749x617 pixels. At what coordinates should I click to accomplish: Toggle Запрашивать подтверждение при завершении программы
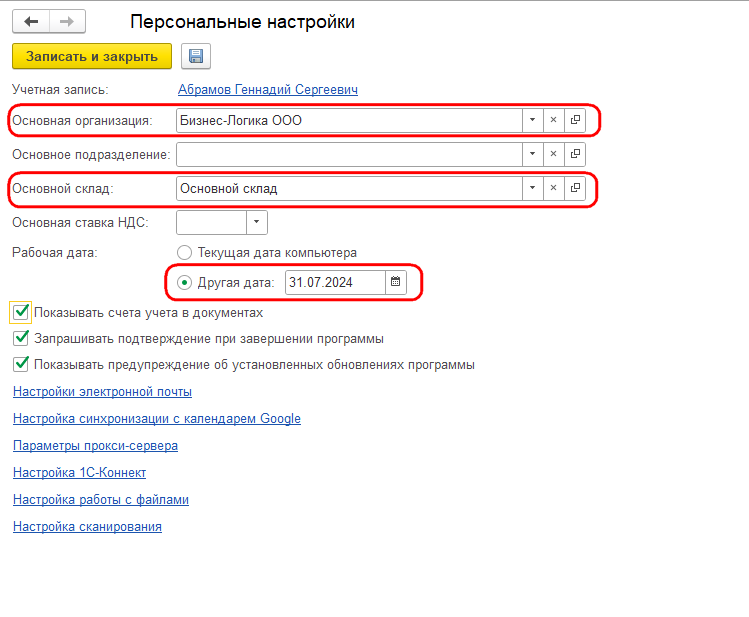click(21, 338)
